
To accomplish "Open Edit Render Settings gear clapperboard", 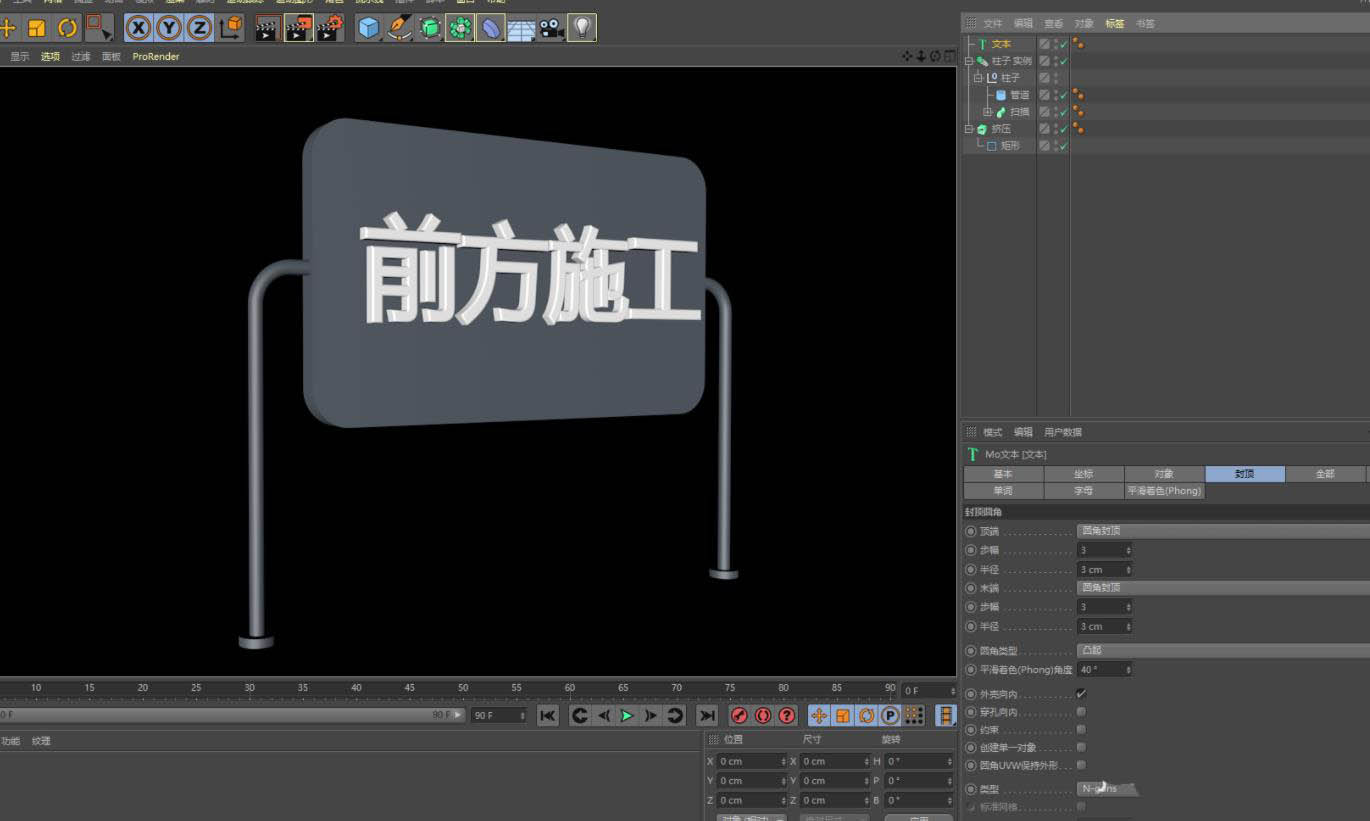I will pyautogui.click(x=330, y=28).
